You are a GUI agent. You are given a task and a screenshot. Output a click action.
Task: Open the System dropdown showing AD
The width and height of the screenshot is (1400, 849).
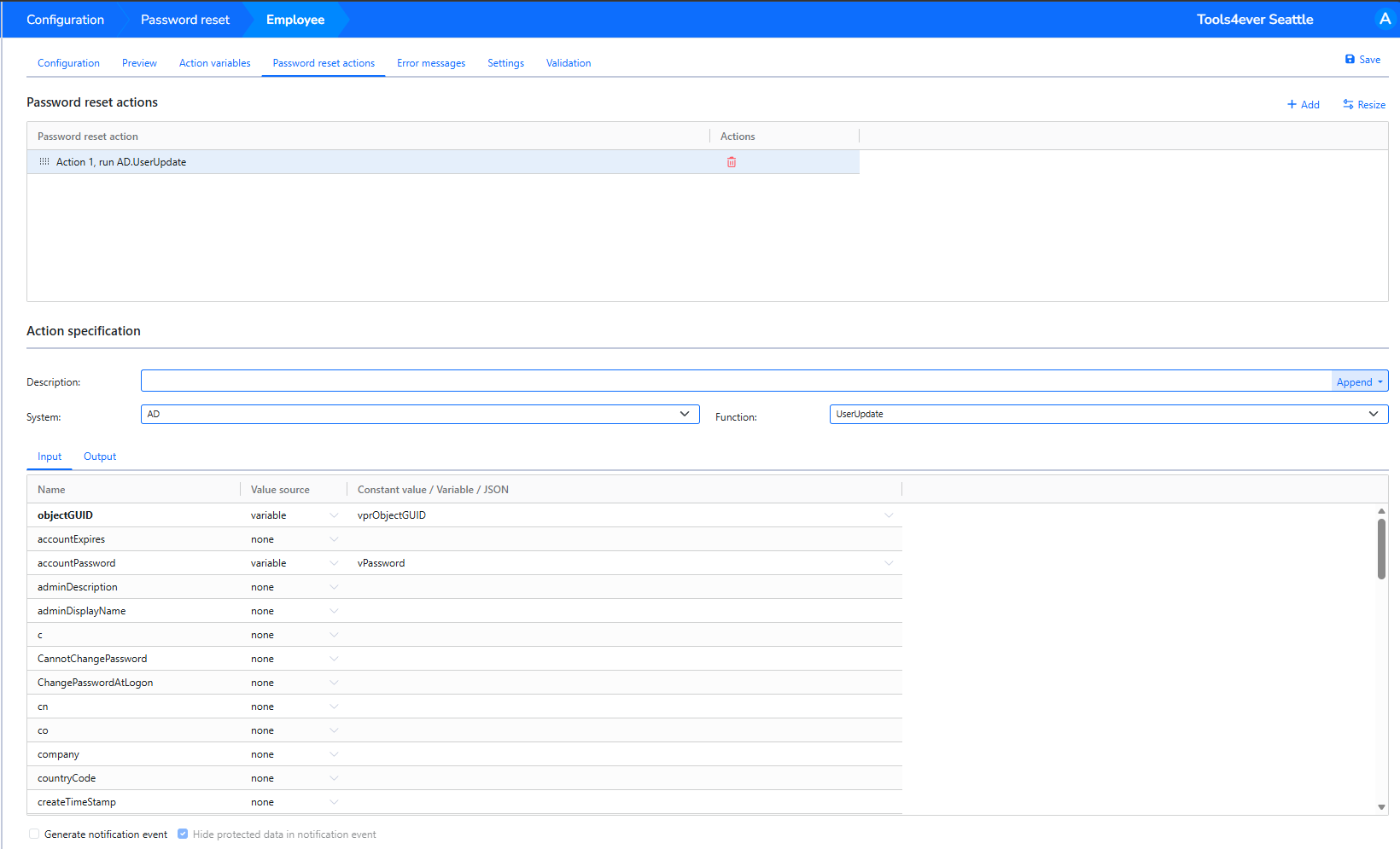420,414
